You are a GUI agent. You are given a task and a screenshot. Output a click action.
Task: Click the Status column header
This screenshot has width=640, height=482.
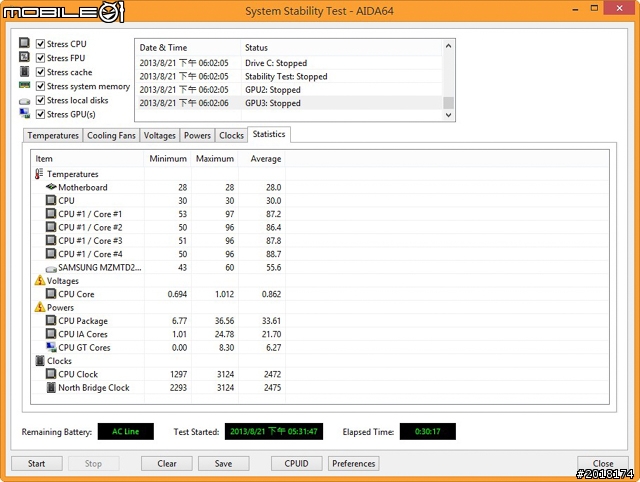[341, 48]
